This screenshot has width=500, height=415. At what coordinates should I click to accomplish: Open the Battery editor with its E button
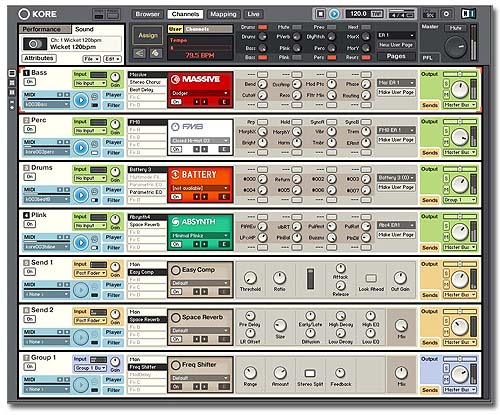coord(224,197)
